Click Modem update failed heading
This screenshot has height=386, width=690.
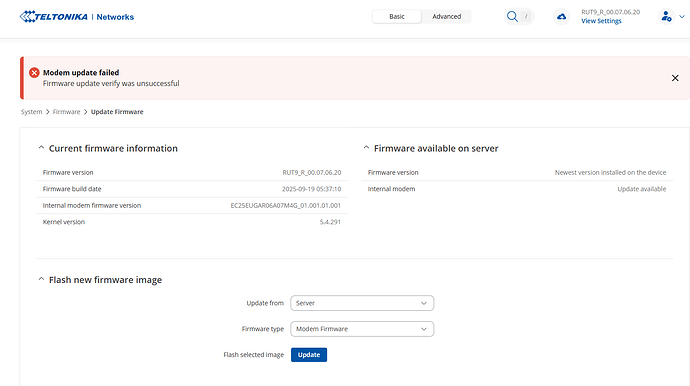pos(81,73)
